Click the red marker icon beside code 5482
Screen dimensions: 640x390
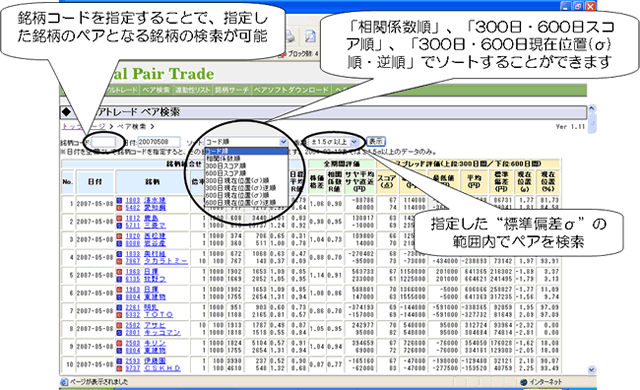coord(119,208)
